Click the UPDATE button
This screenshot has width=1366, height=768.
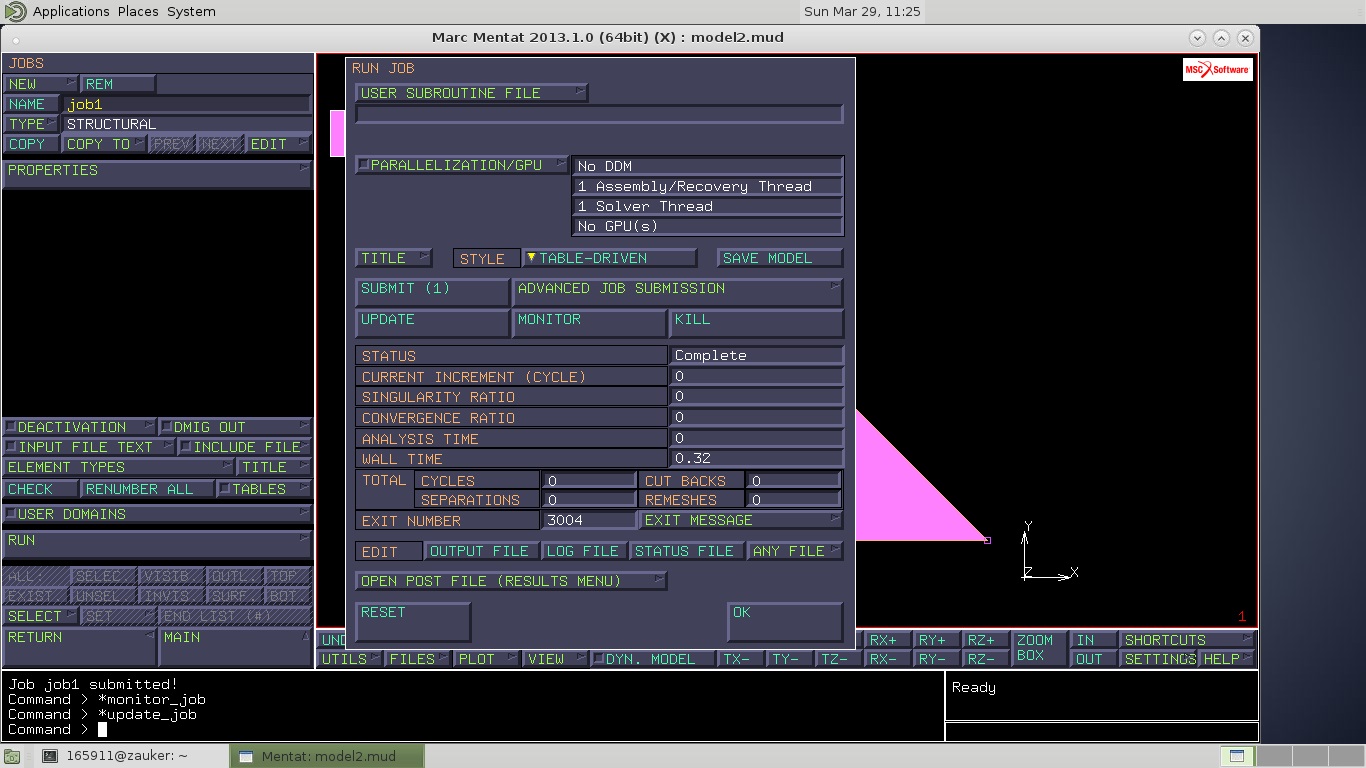pyautogui.click(x=432, y=323)
